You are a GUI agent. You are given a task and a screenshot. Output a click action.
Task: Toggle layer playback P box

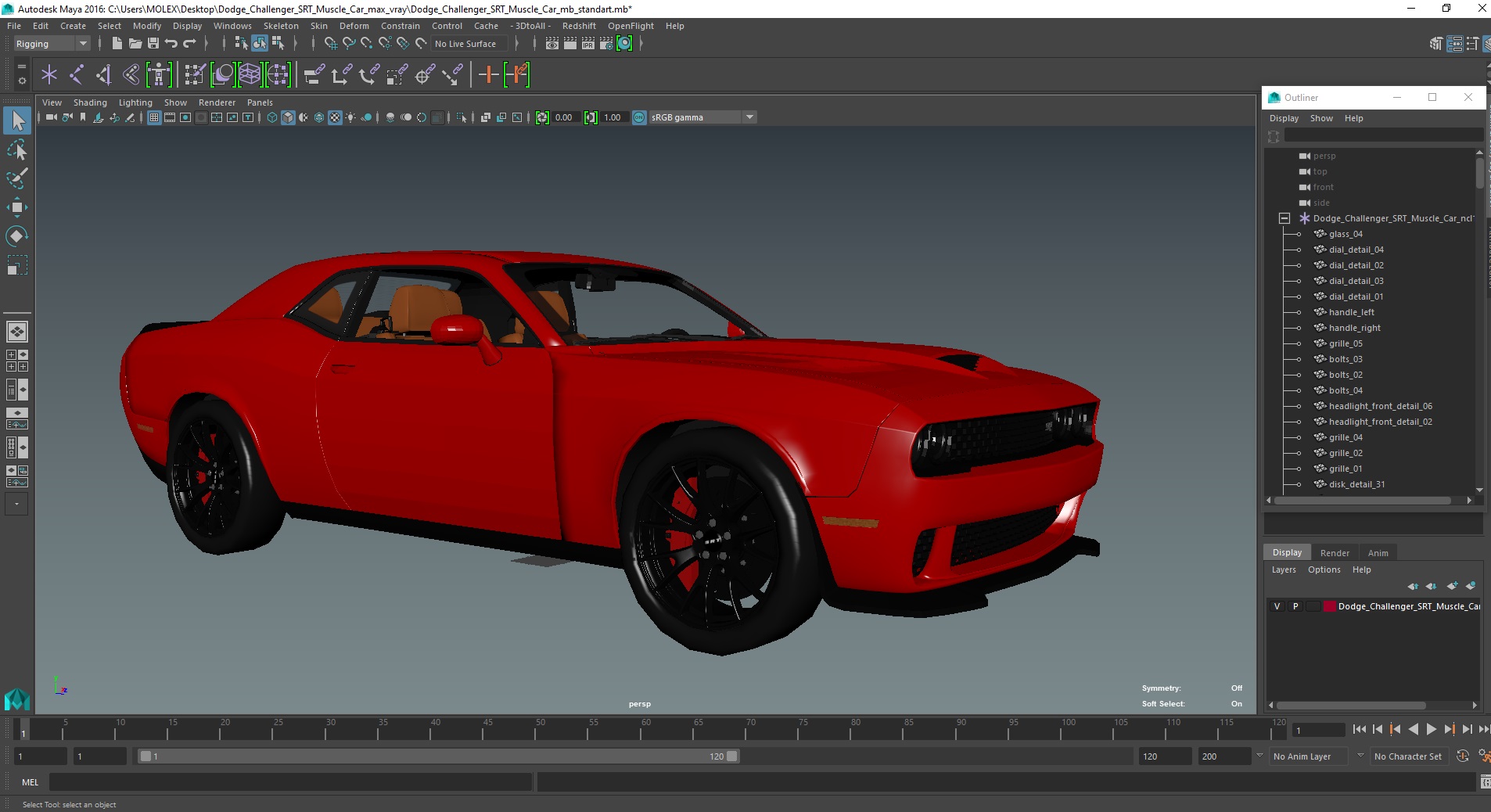click(1295, 606)
